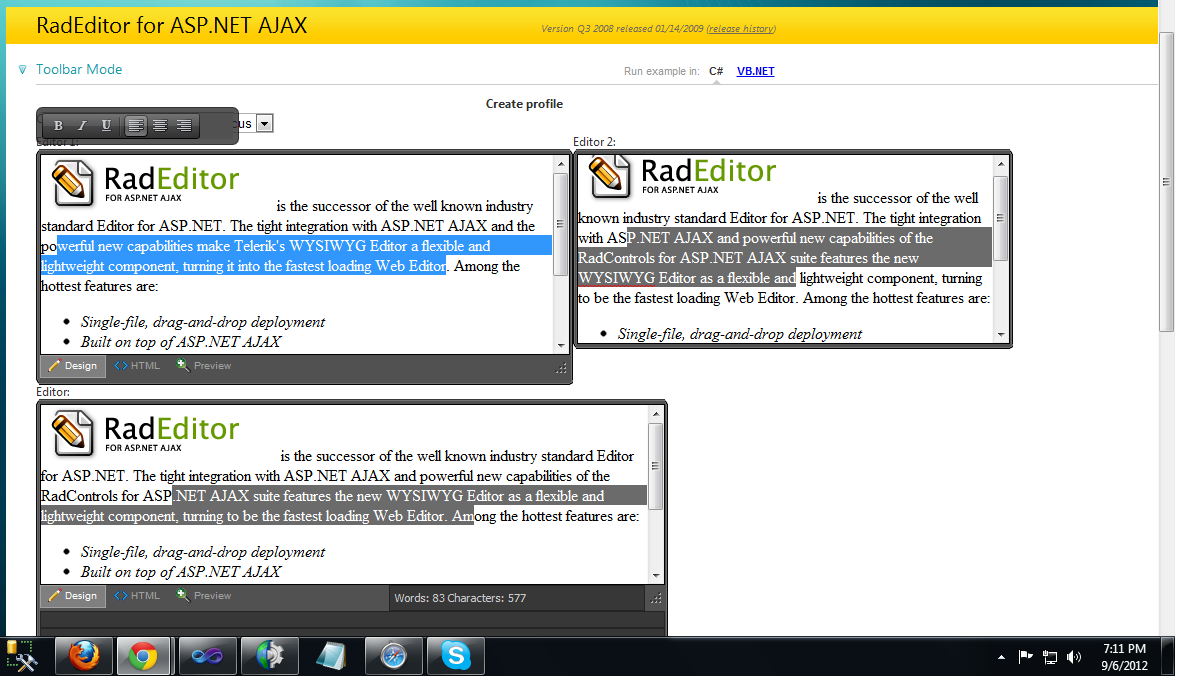This screenshot has width=1179, height=684.
Task: Open Action Center flag icon
Action: coord(1025,657)
